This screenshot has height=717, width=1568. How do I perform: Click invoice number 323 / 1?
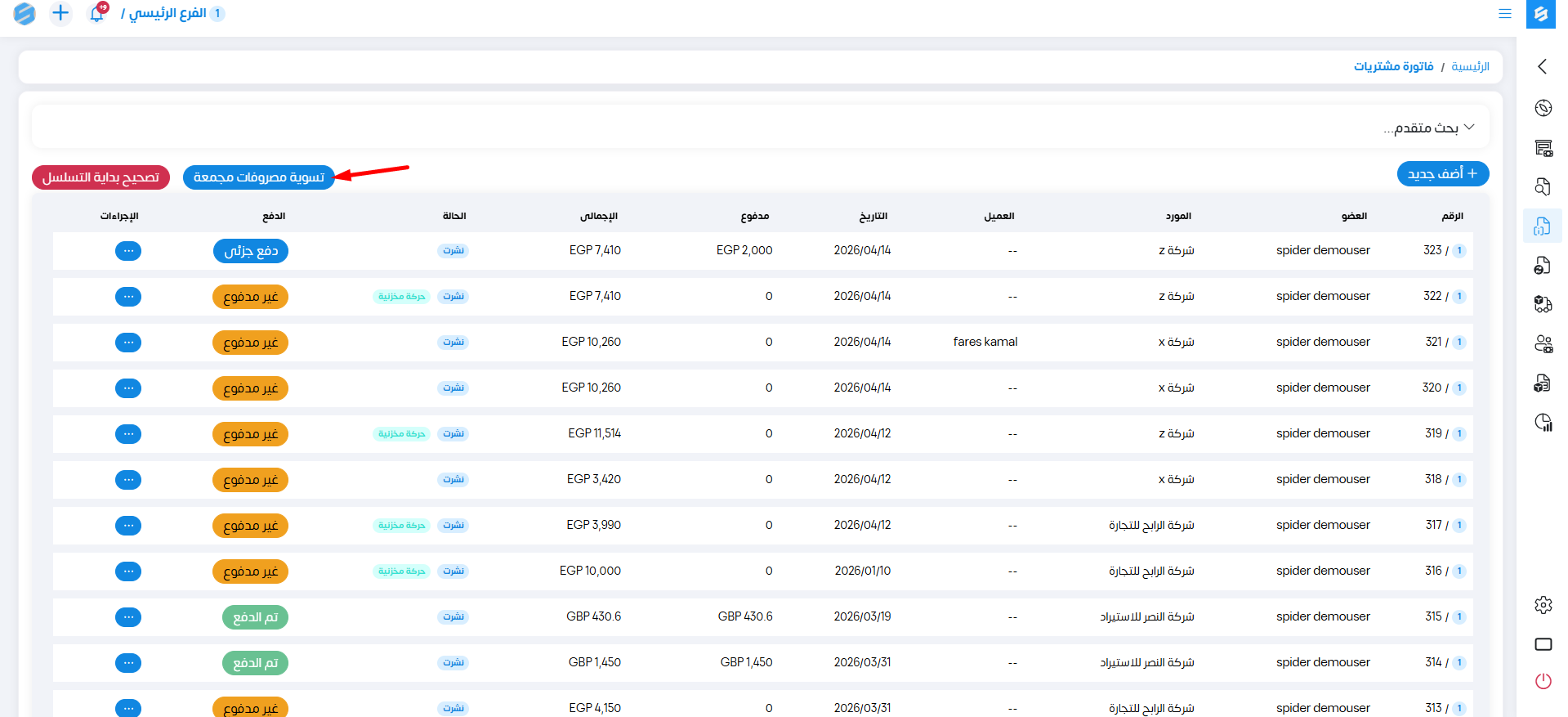click(x=1444, y=250)
